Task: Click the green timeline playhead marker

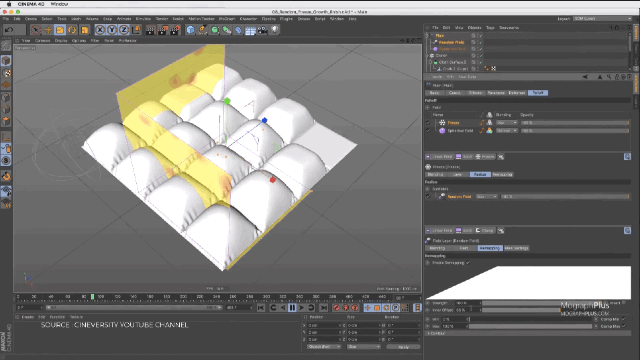Action: point(93,297)
